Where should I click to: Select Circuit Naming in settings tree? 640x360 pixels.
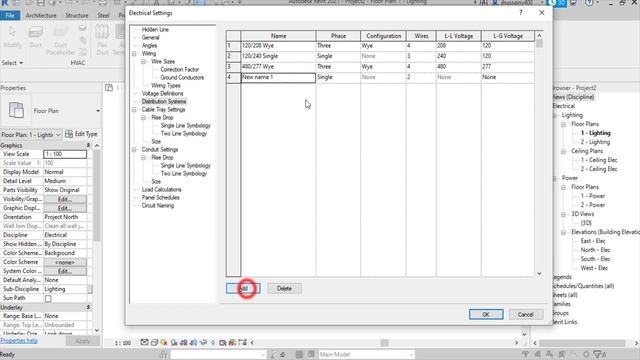[x=158, y=205]
